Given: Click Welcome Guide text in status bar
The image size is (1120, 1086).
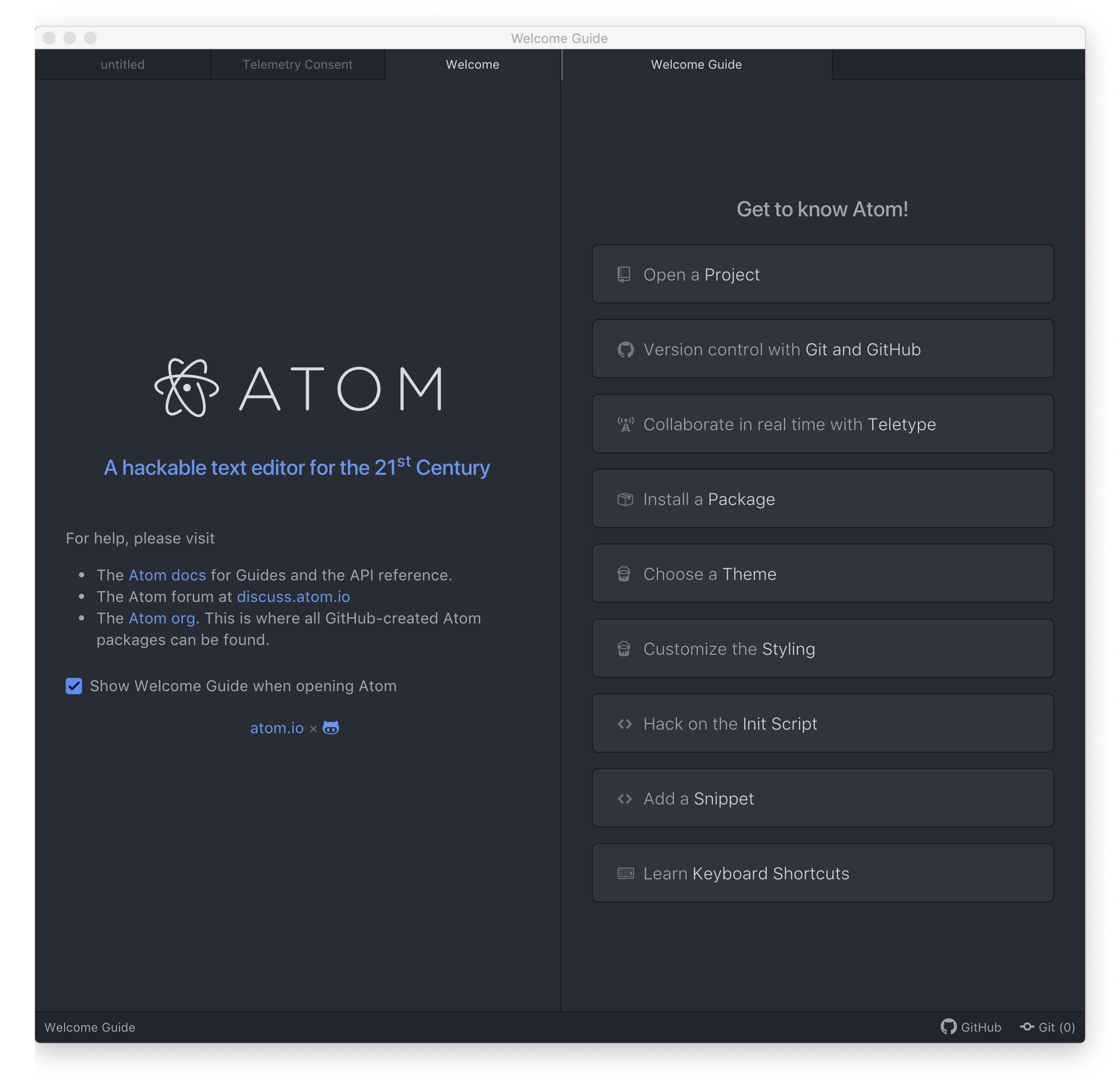Looking at the screenshot, I should click(90, 1027).
